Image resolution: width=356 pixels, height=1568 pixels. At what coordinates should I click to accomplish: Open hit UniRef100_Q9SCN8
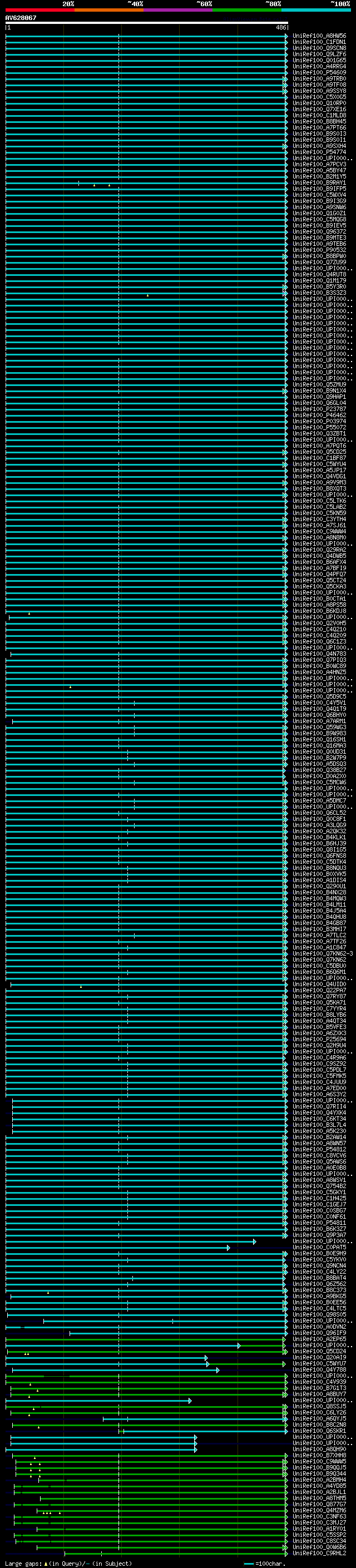[x=319, y=48]
